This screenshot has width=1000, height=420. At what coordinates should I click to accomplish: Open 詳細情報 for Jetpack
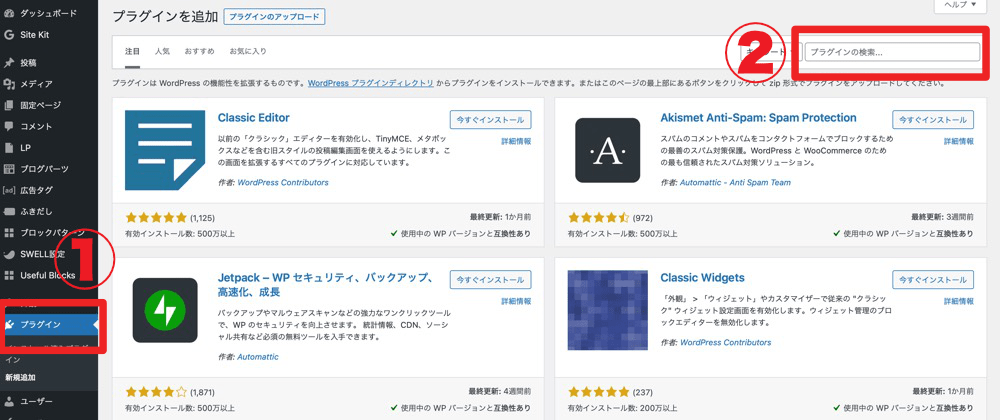[516, 301]
